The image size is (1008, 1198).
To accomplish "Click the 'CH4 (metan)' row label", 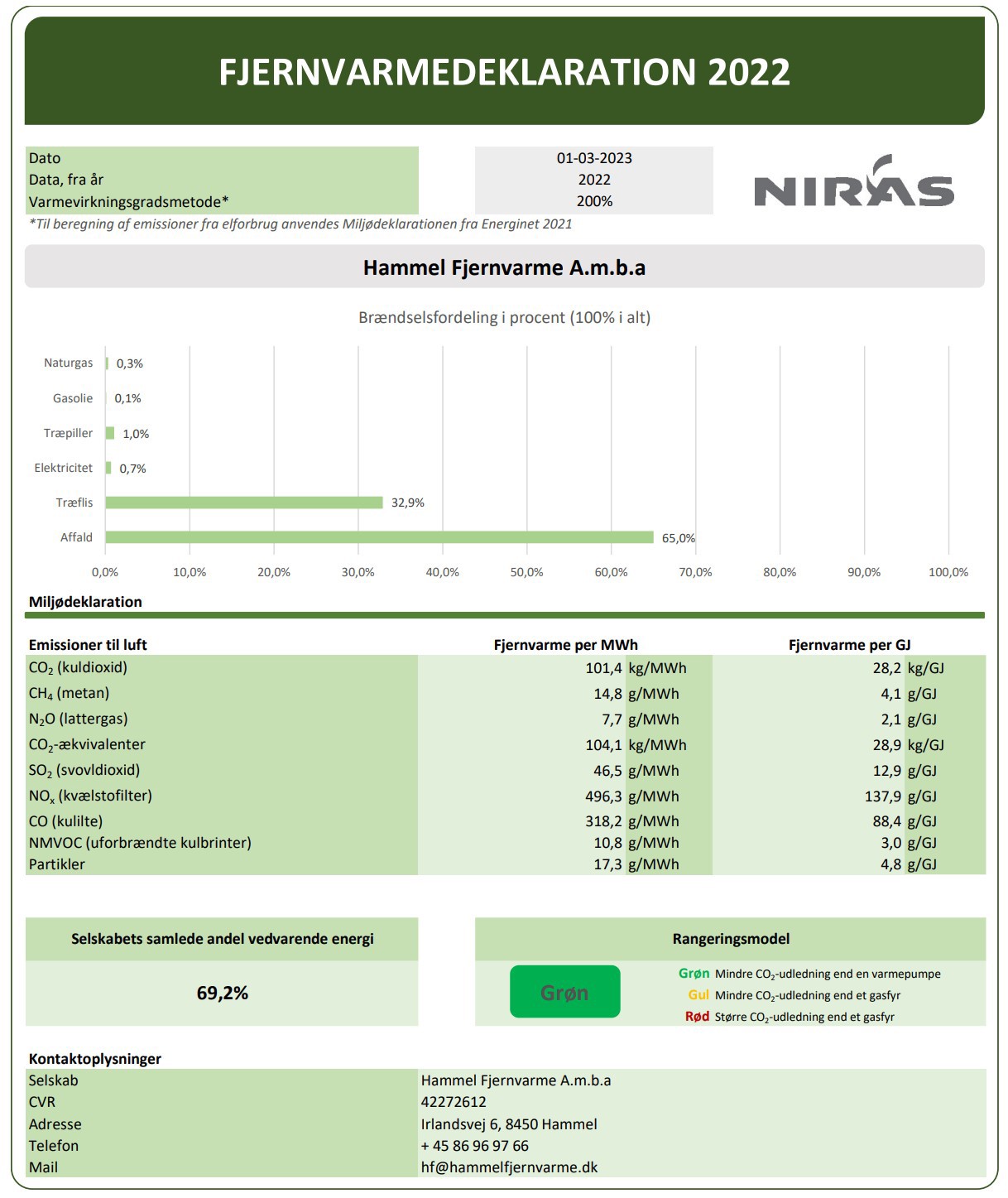I will tap(69, 694).
